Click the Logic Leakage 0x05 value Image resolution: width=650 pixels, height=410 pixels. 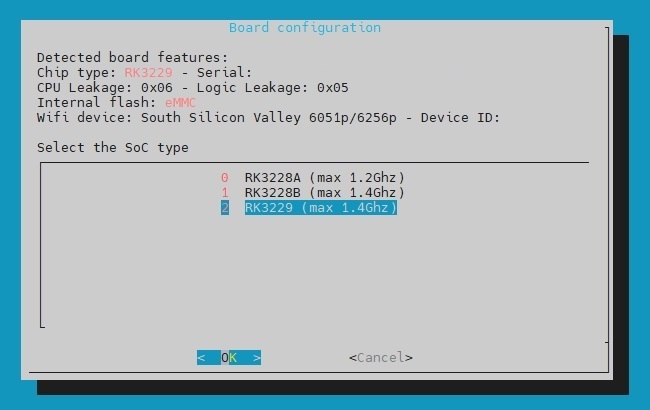coord(332,87)
